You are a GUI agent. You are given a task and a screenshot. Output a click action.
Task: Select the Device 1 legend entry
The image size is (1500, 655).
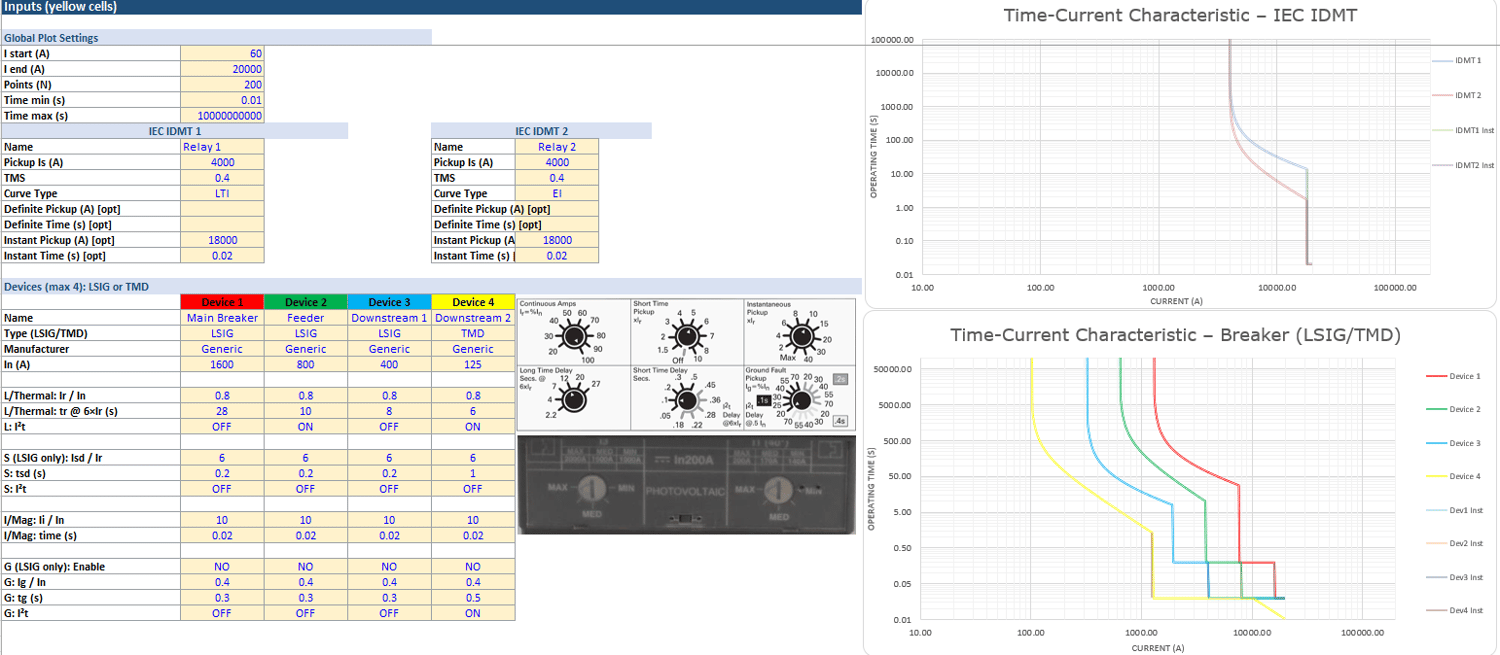(x=1452, y=376)
